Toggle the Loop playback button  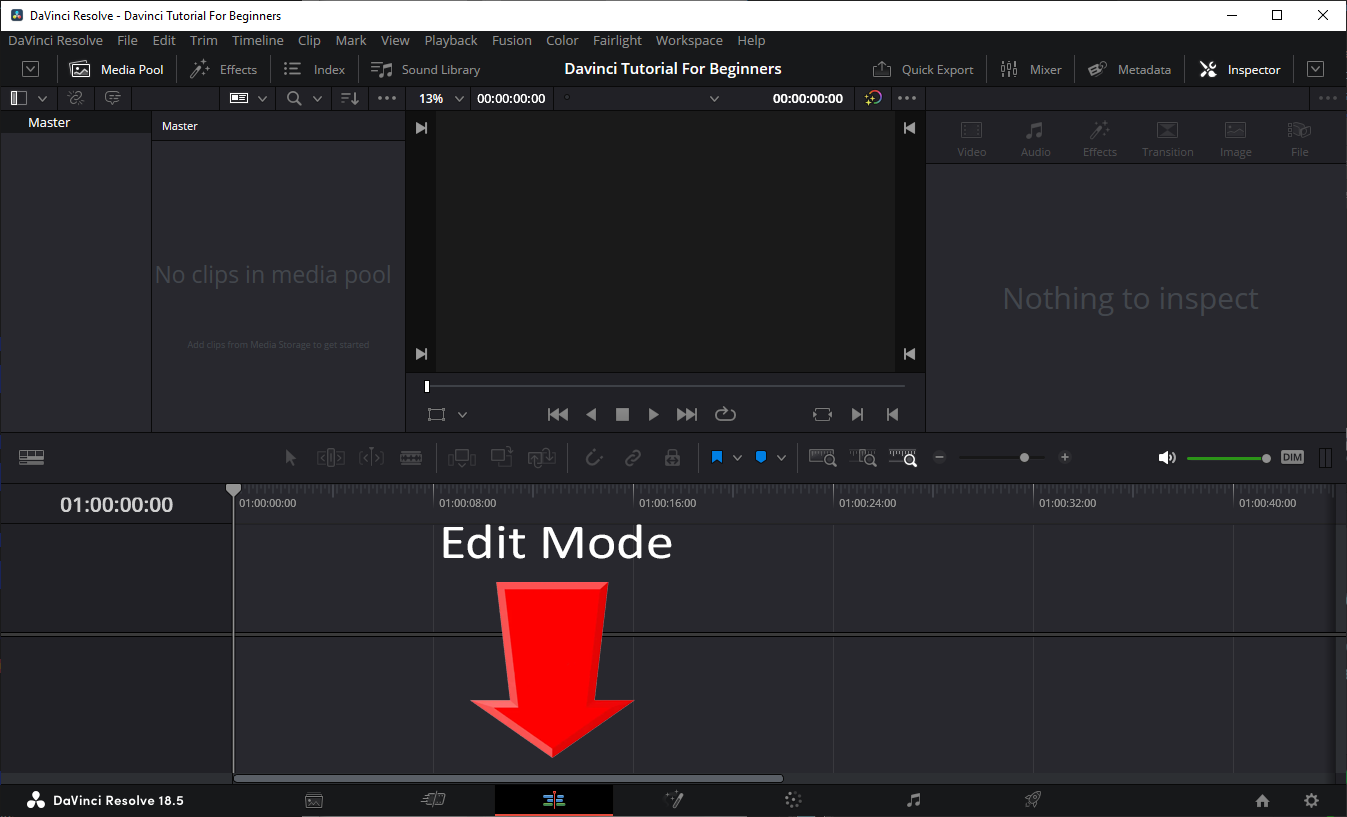[725, 414]
